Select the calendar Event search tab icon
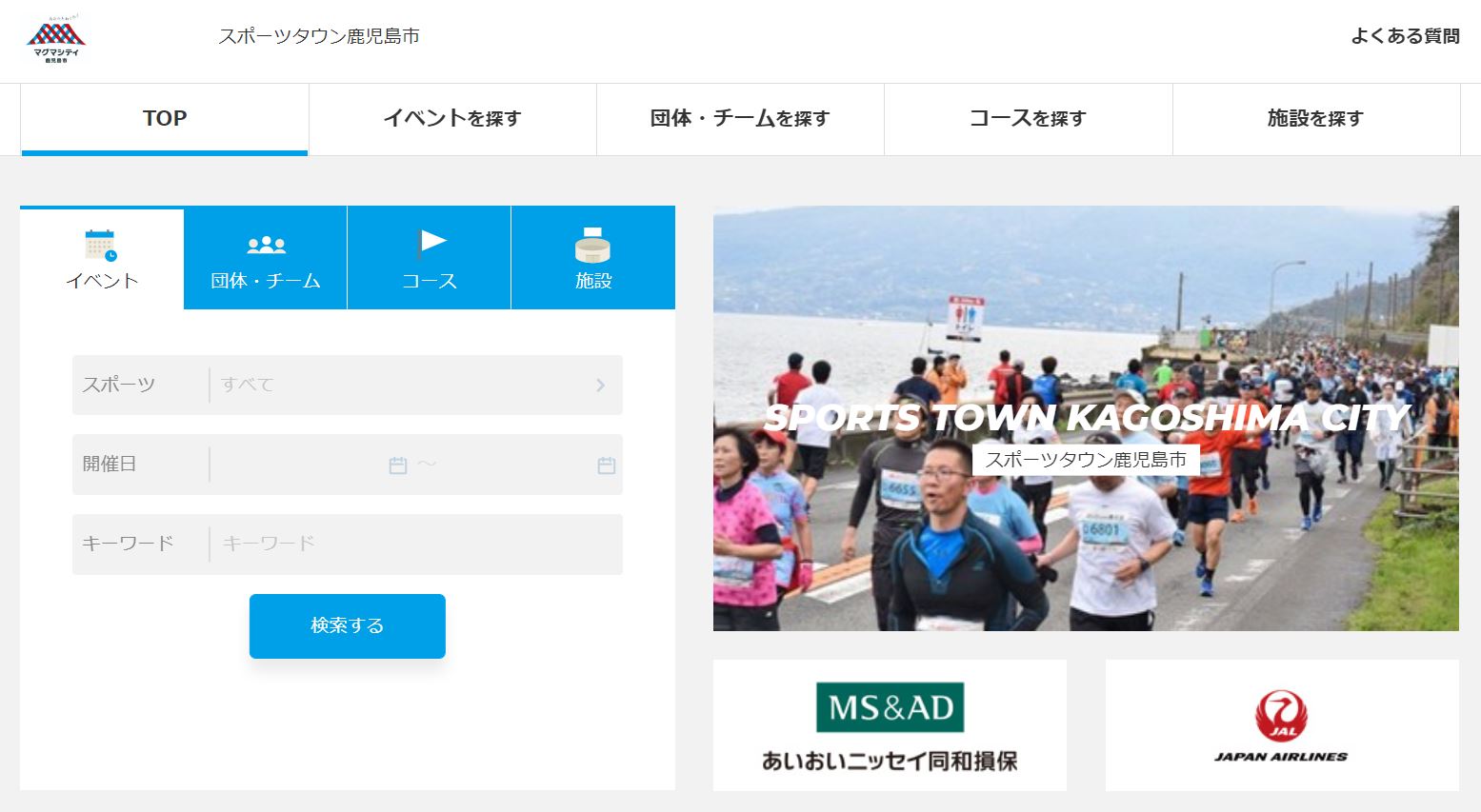 pos(100,246)
